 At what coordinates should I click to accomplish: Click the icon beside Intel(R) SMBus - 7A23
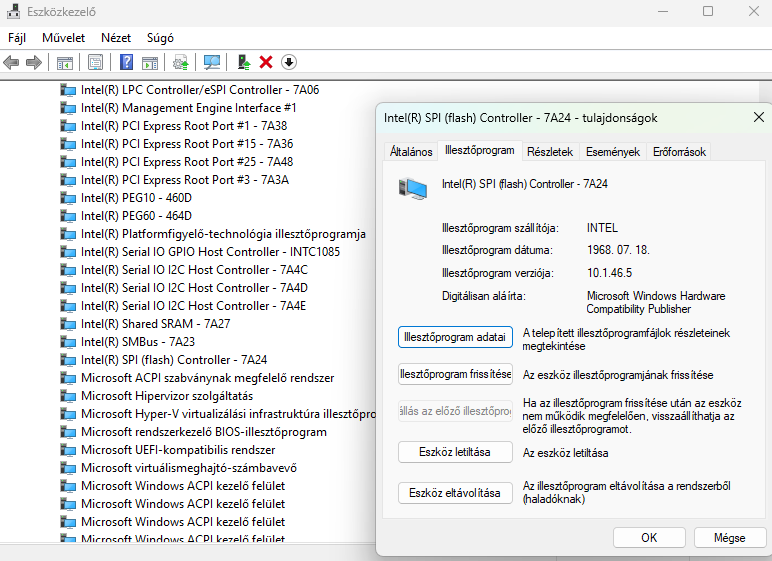[x=68, y=342]
